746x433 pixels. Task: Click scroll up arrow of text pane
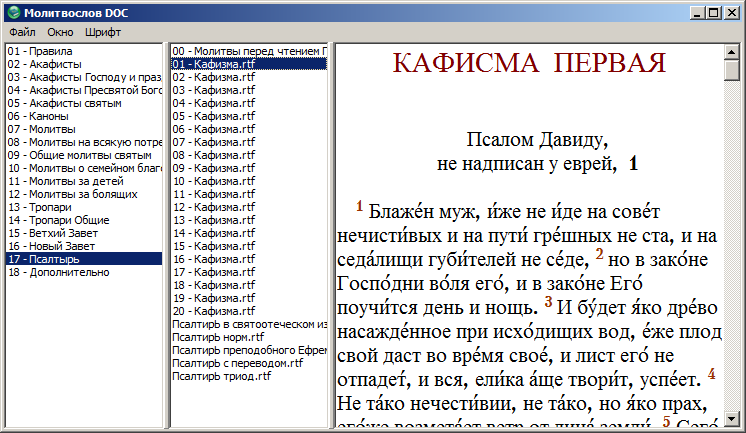(732, 52)
